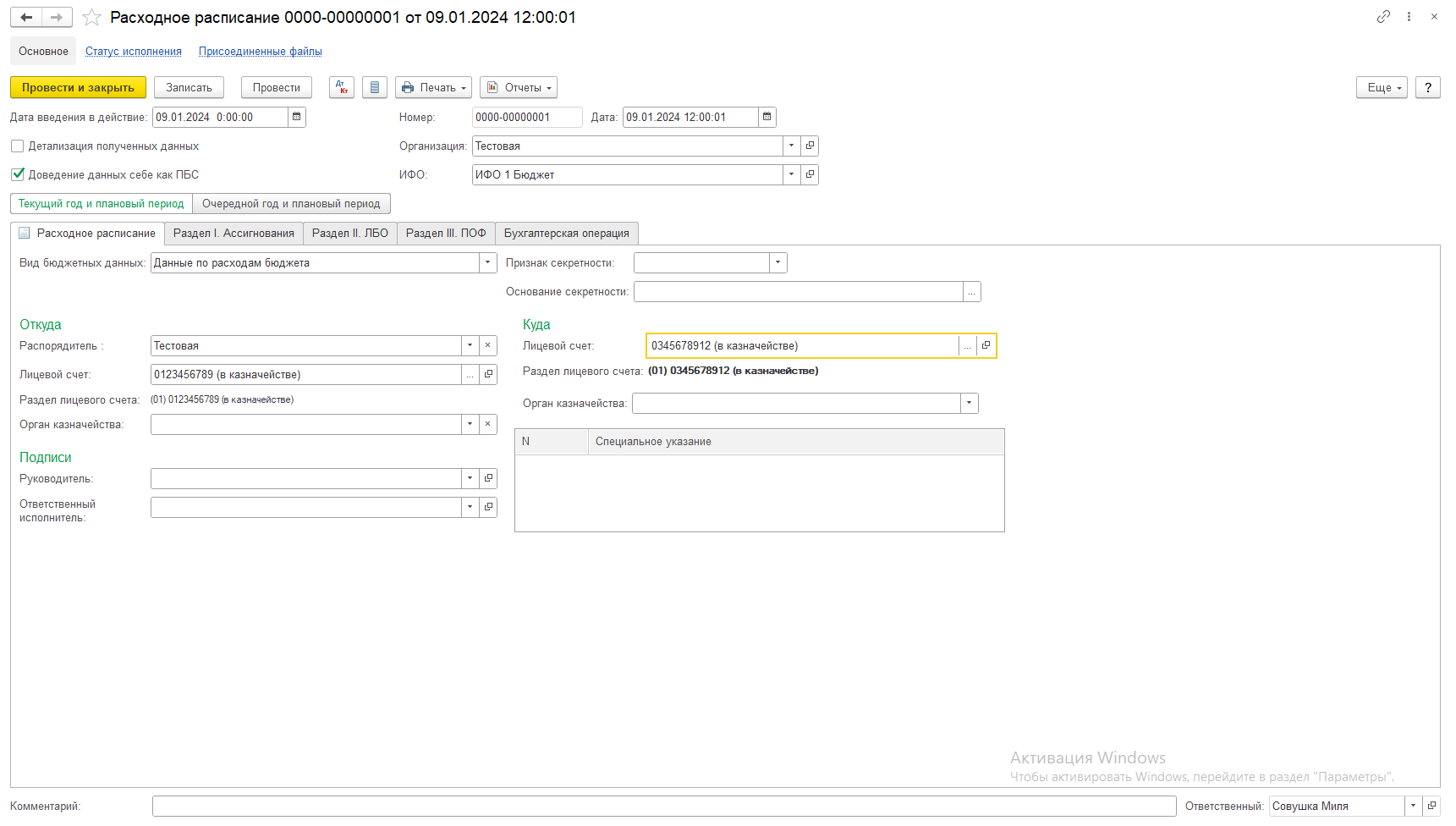Switch to the Основное section
The image size is (1456, 826).
pos(43,51)
